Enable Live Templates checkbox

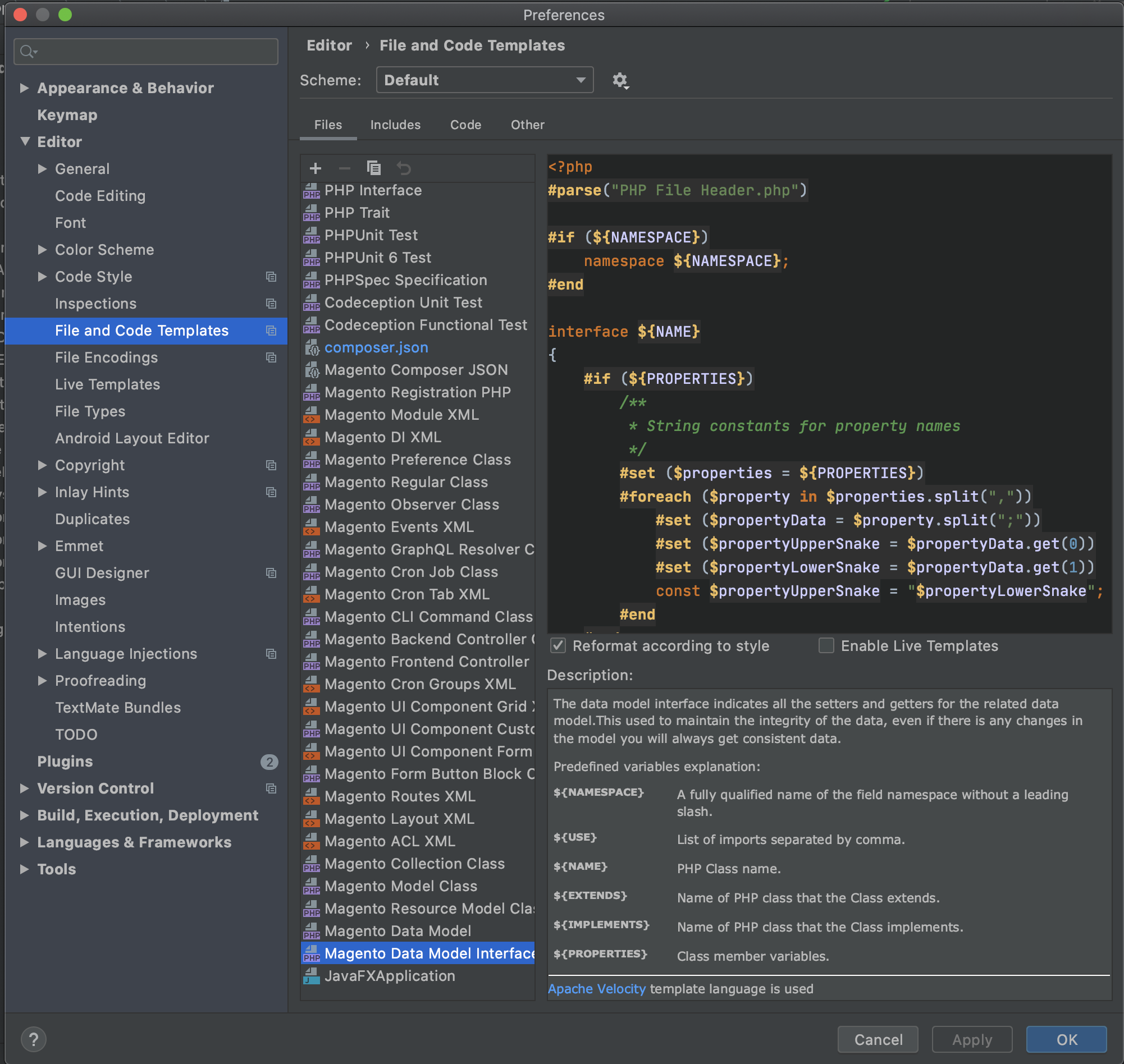[x=826, y=646]
